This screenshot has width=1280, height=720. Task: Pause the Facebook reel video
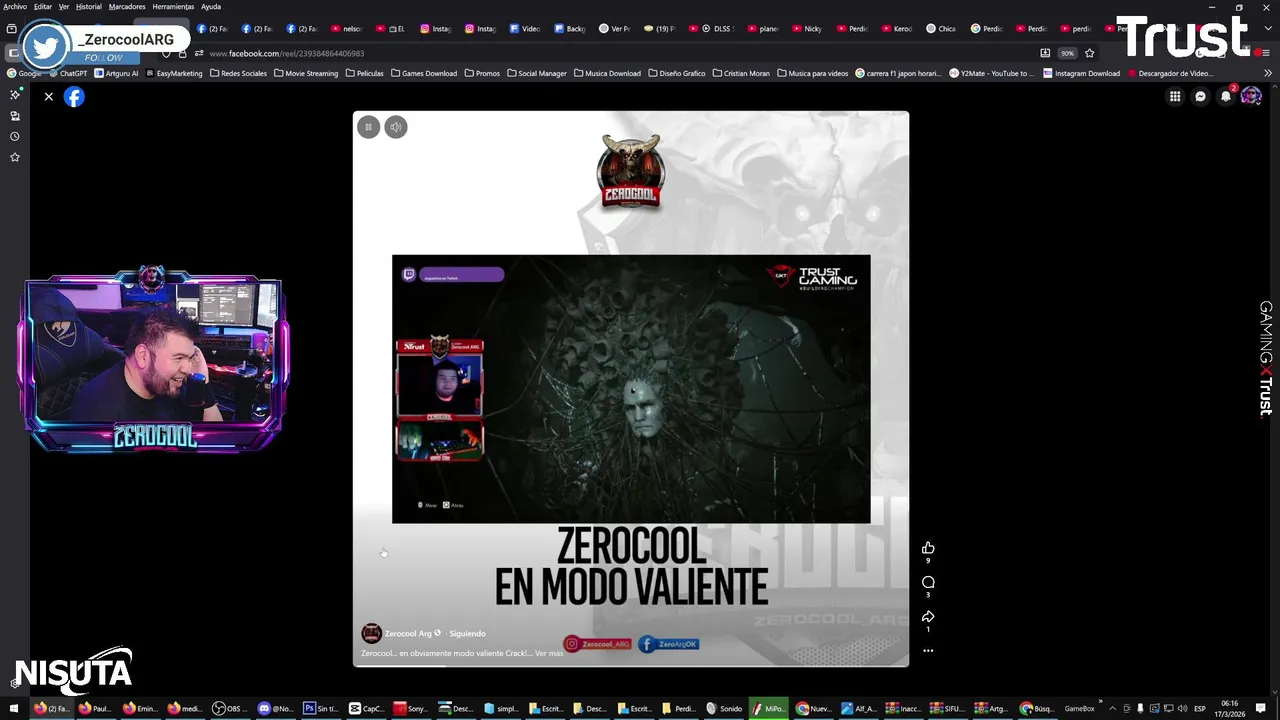(368, 127)
